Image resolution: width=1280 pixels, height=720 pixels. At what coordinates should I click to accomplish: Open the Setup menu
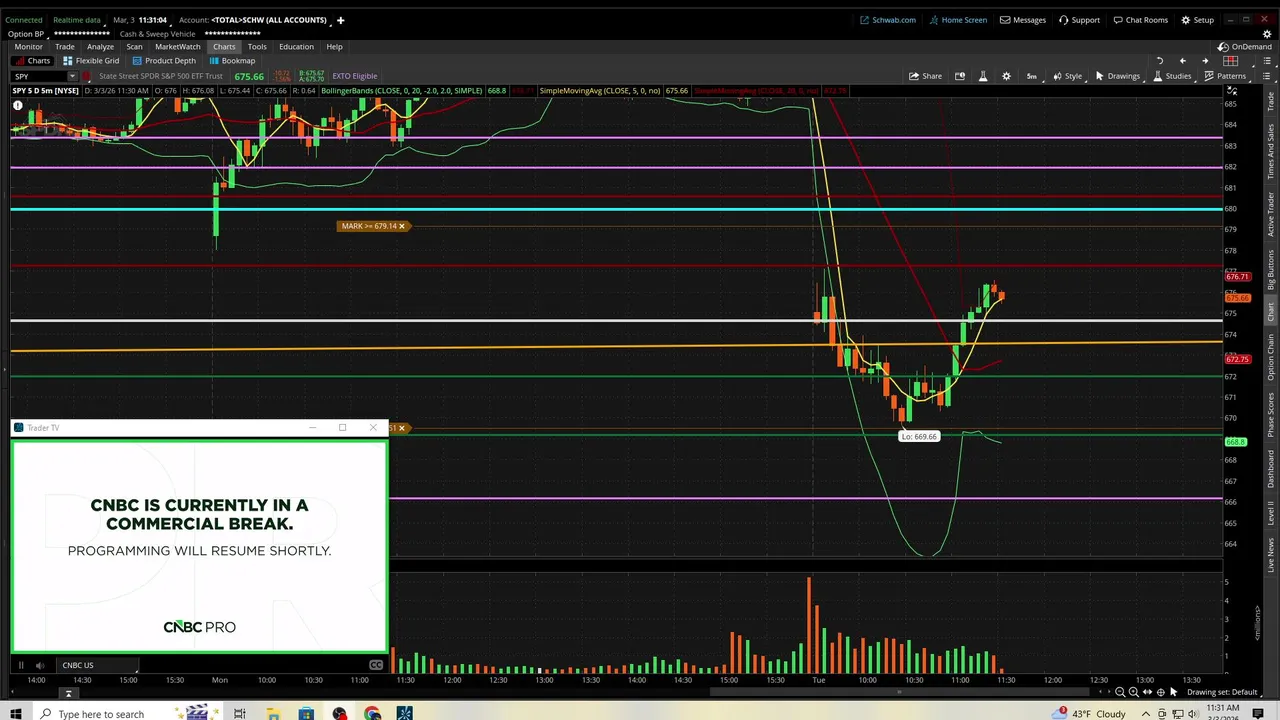coord(1197,20)
